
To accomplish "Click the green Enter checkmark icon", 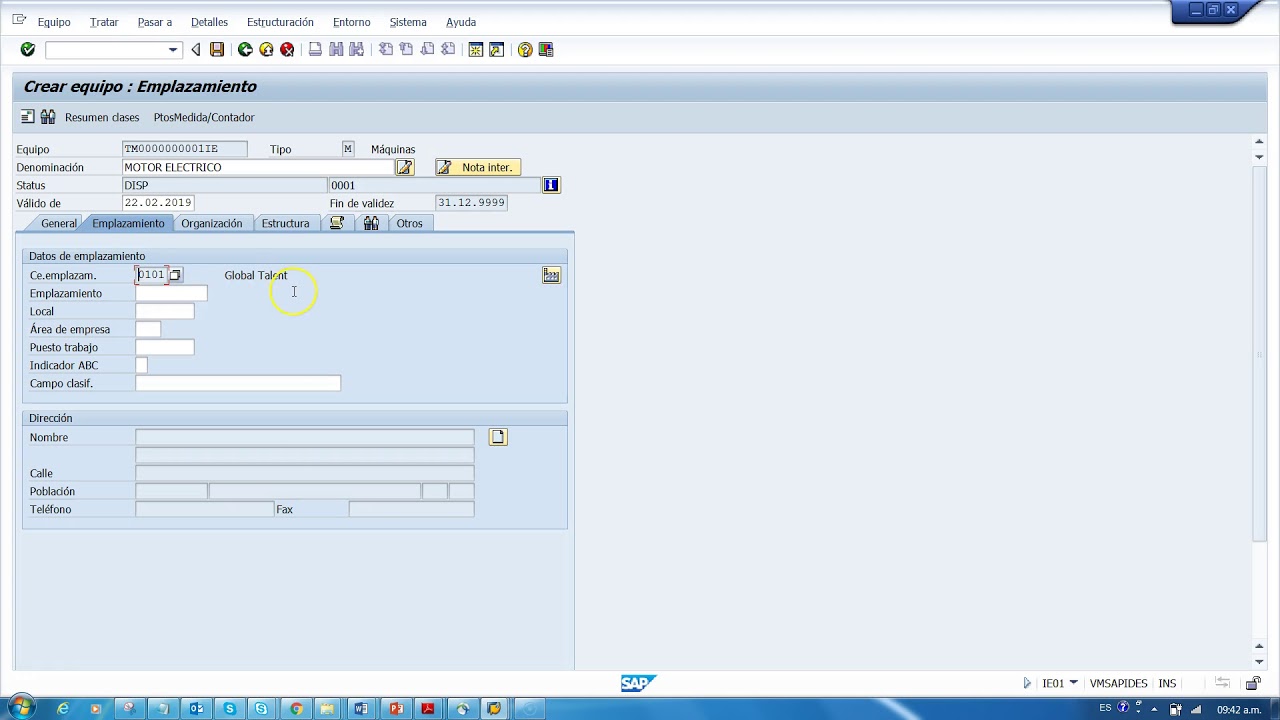I will [x=28, y=50].
